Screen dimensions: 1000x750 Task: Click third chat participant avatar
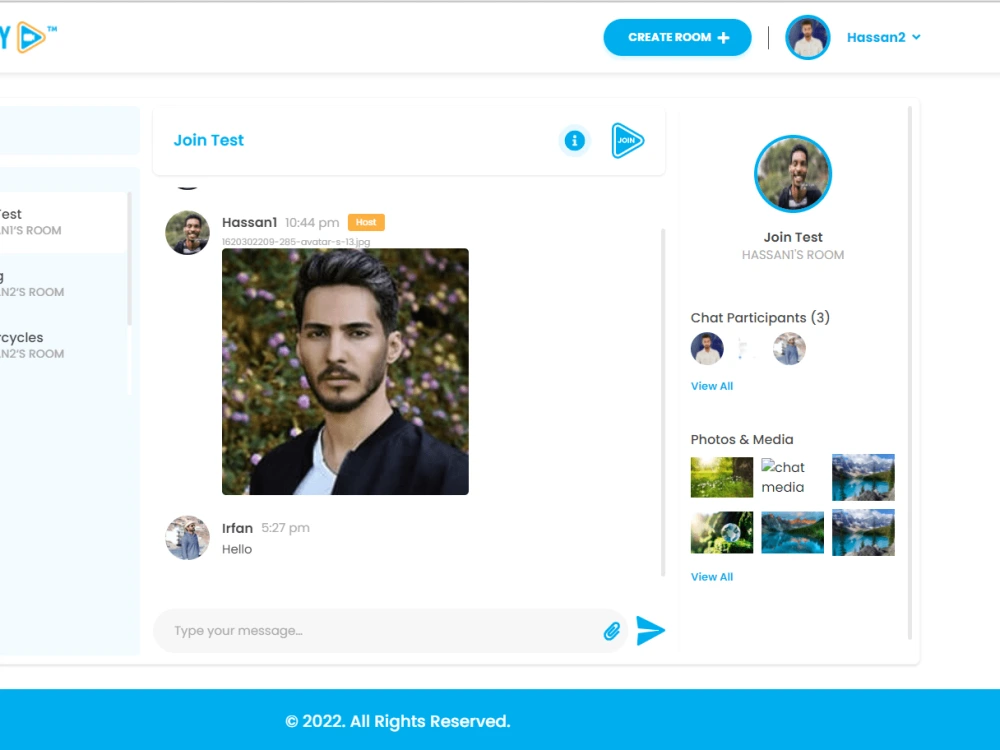point(789,348)
